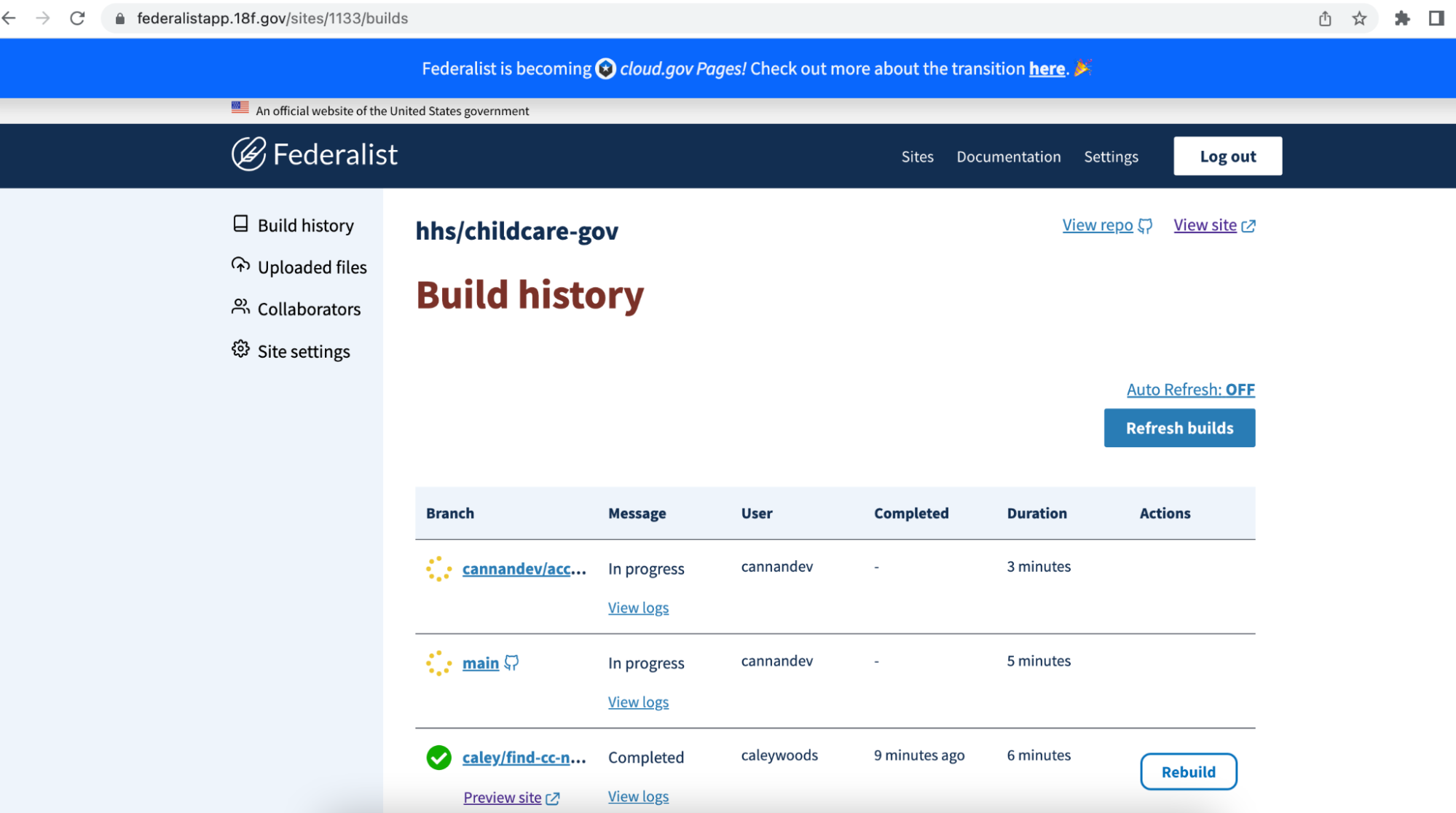Click the browser address bar URL

click(272, 18)
